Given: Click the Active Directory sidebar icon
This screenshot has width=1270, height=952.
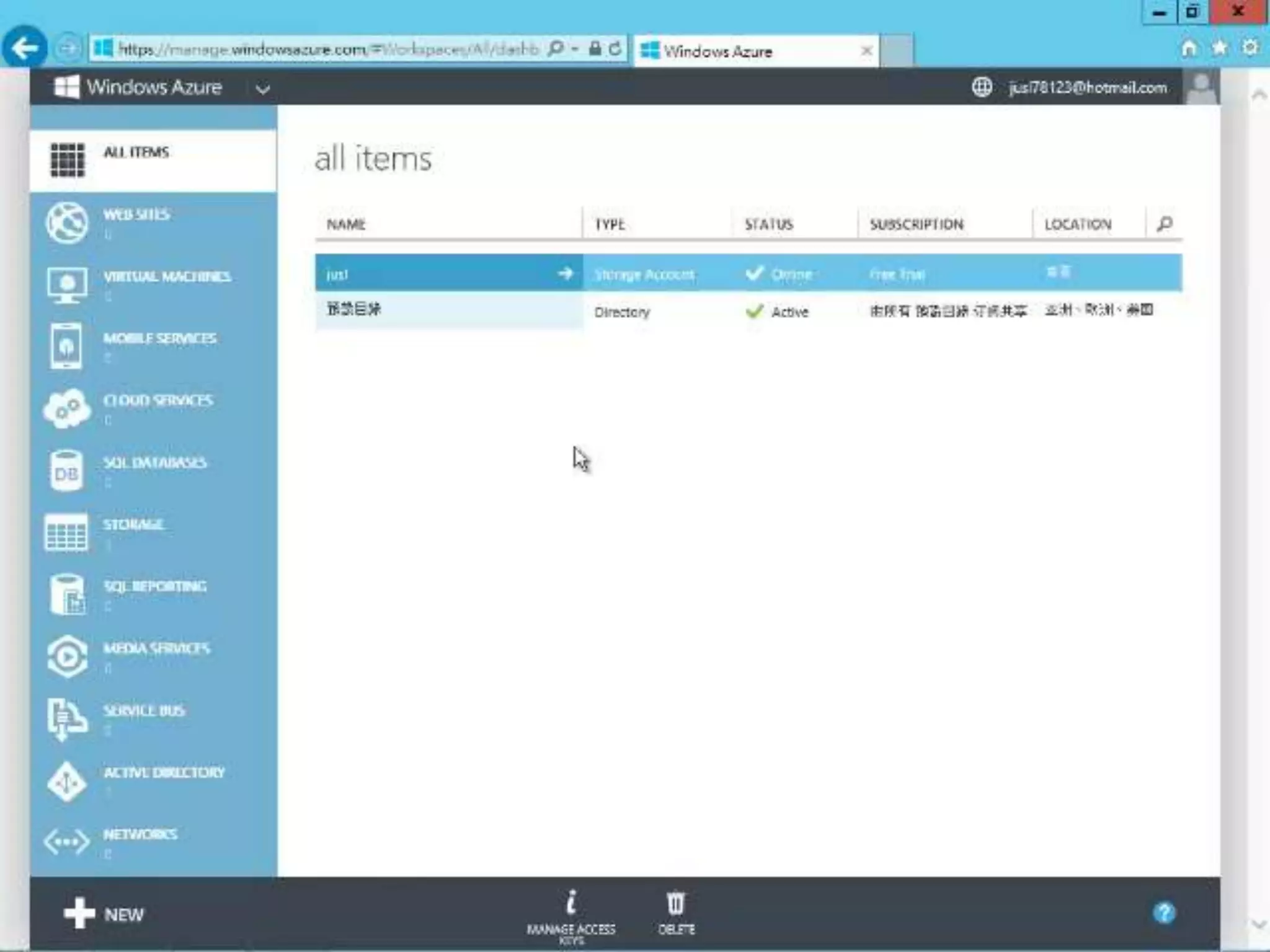Looking at the screenshot, I should pos(66,781).
